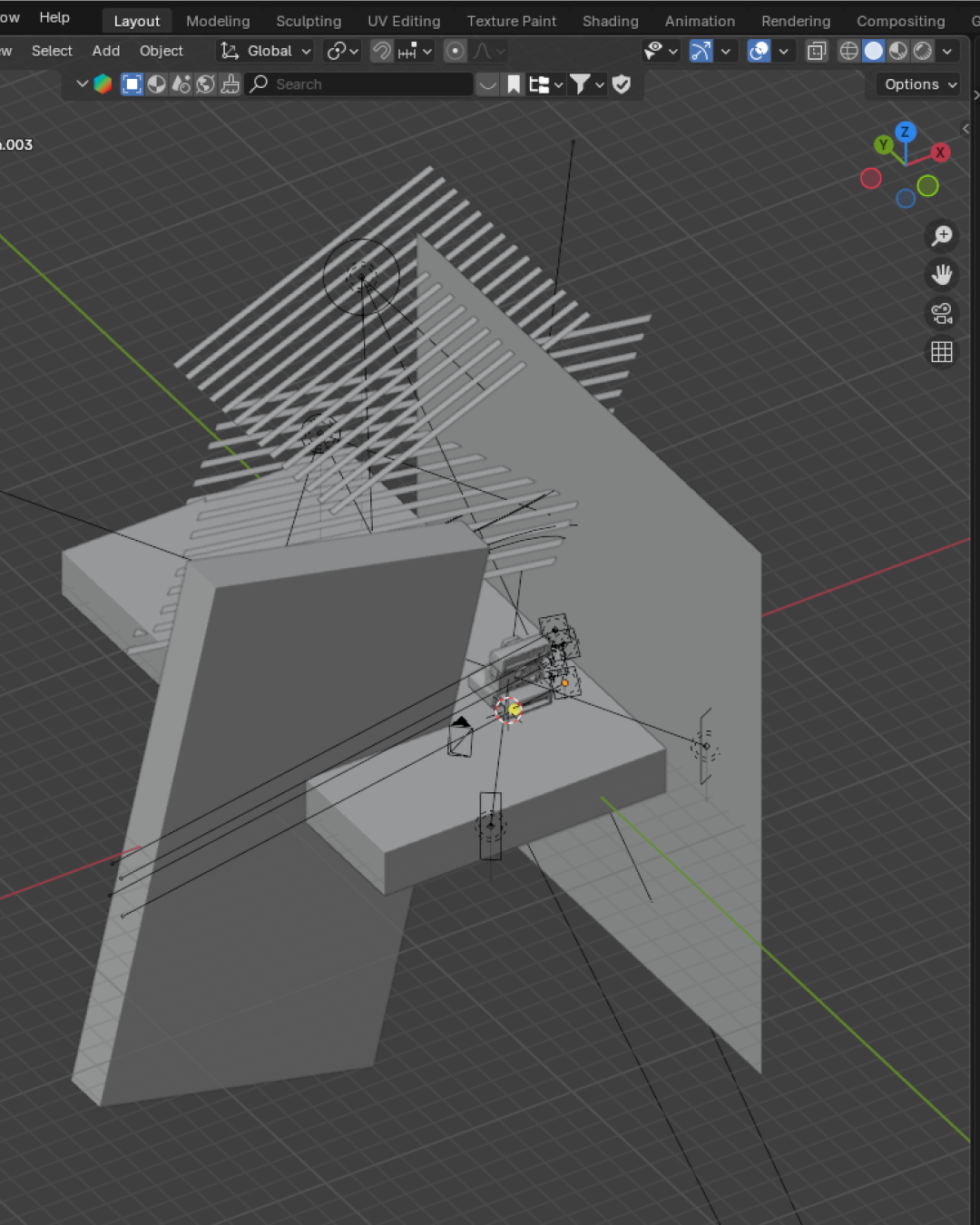Open the Add menu
Viewport: 980px width, 1225px height.
[x=106, y=51]
